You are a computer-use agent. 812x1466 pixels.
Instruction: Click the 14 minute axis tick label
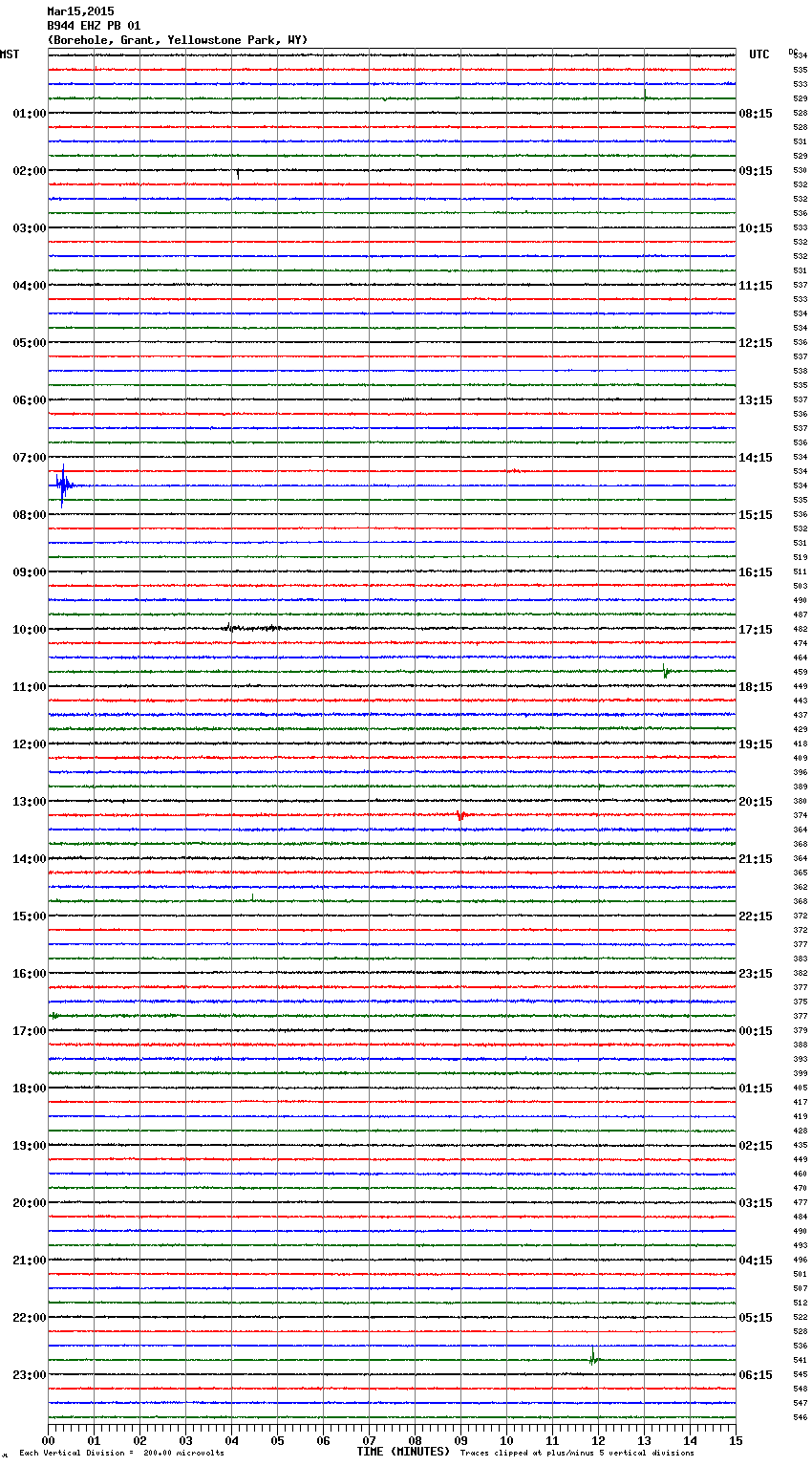point(690,1440)
